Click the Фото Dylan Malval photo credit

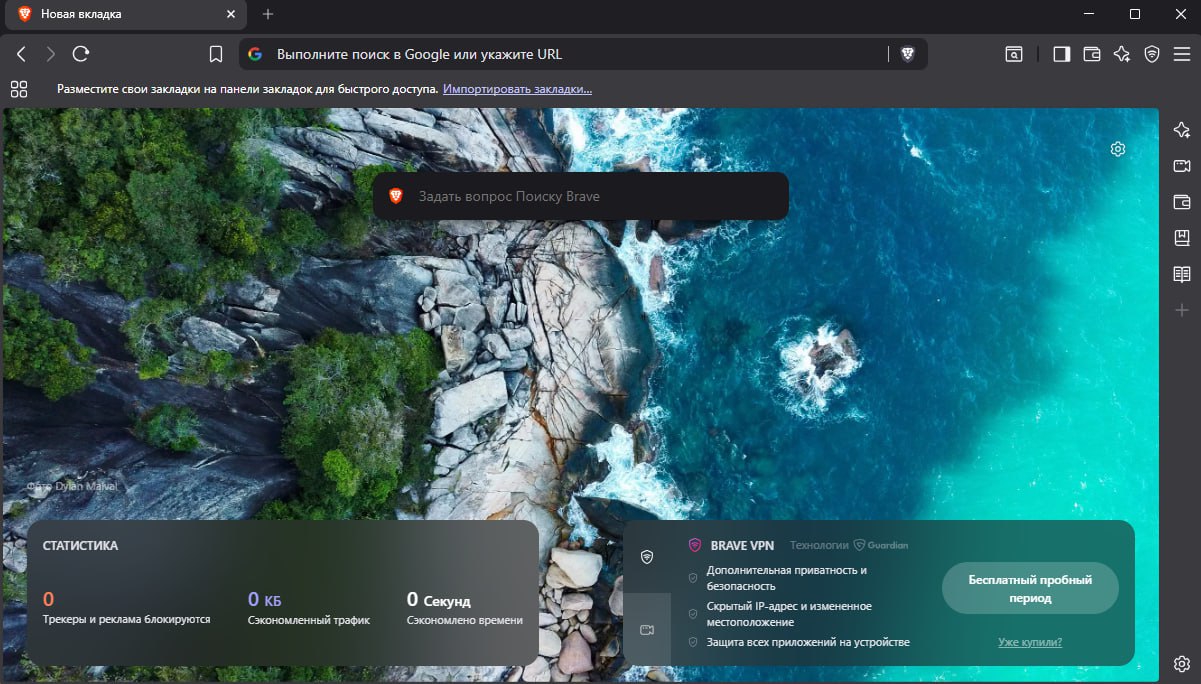72,486
